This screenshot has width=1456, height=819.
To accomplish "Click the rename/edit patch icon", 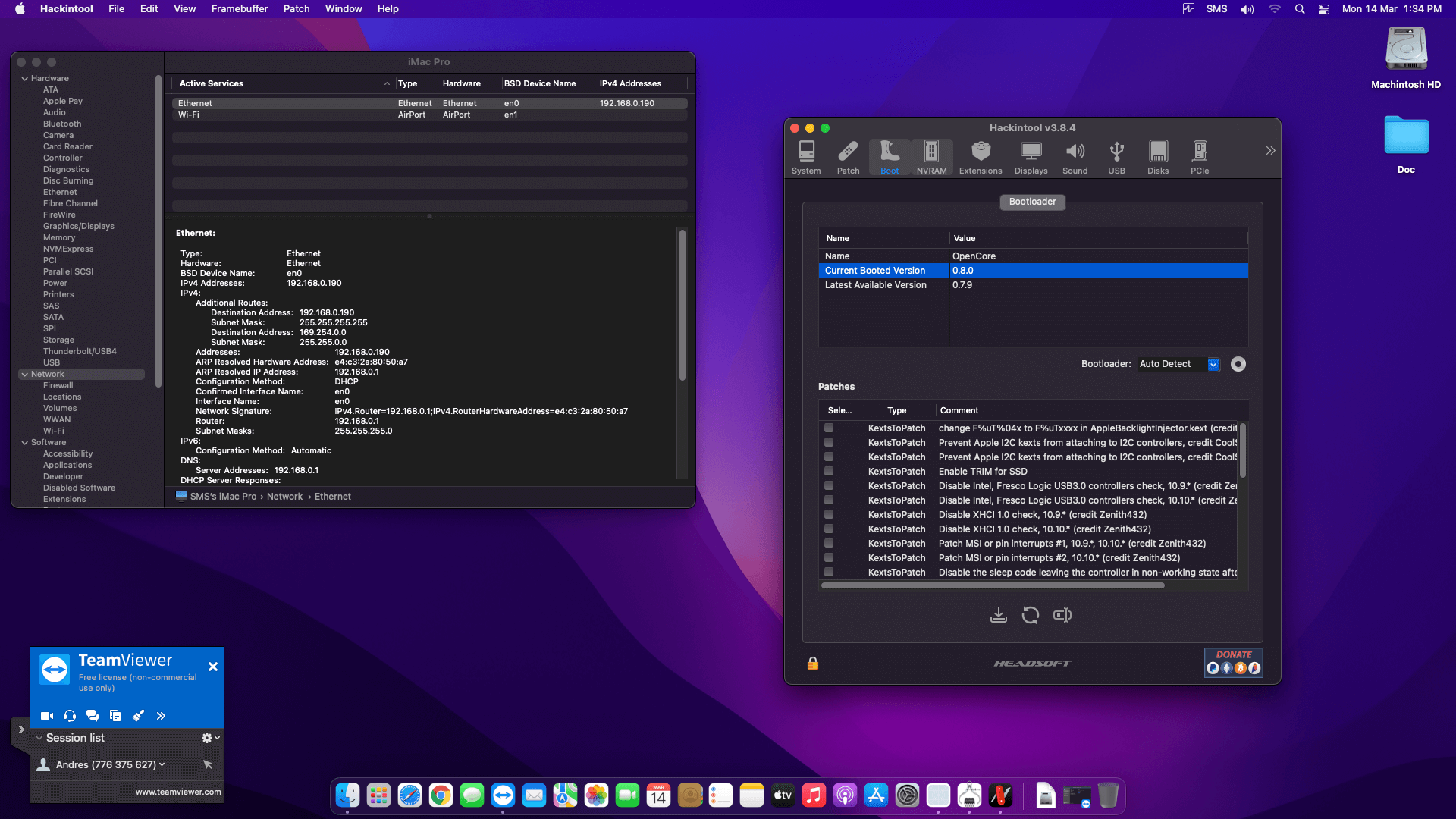I will [x=1062, y=615].
